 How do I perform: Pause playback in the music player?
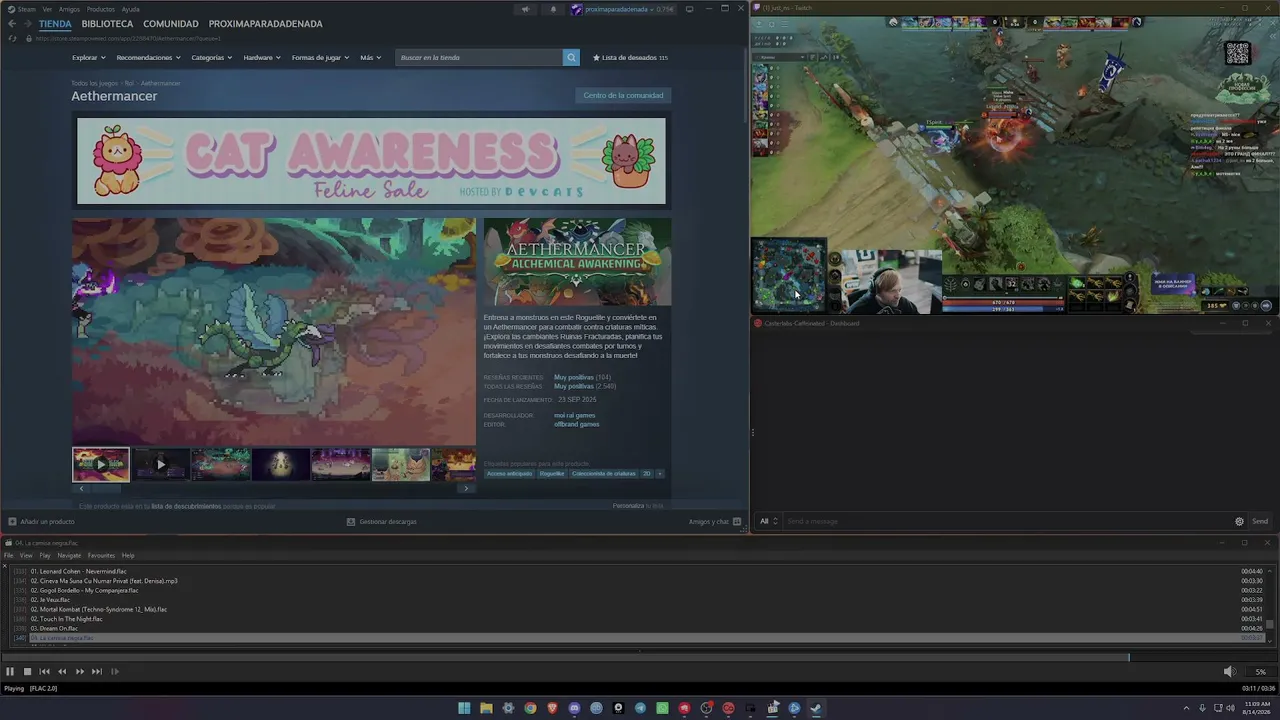(10, 672)
